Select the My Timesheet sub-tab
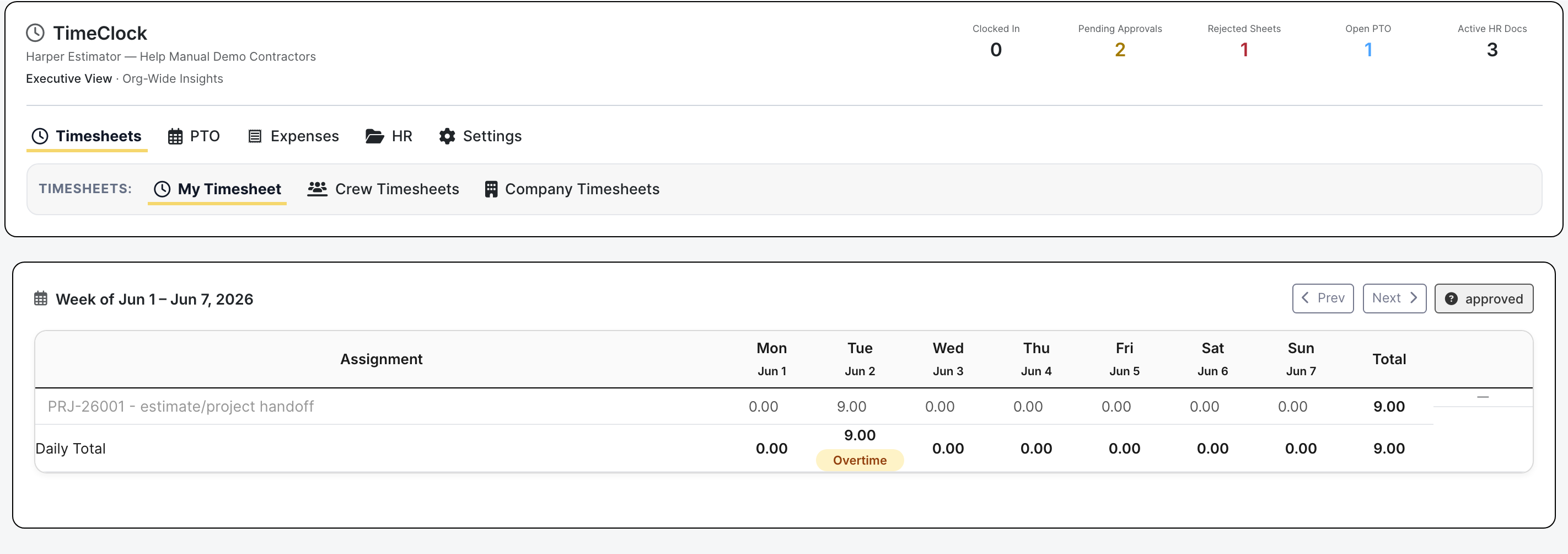Viewport: 1568px width, 554px height. tap(217, 189)
